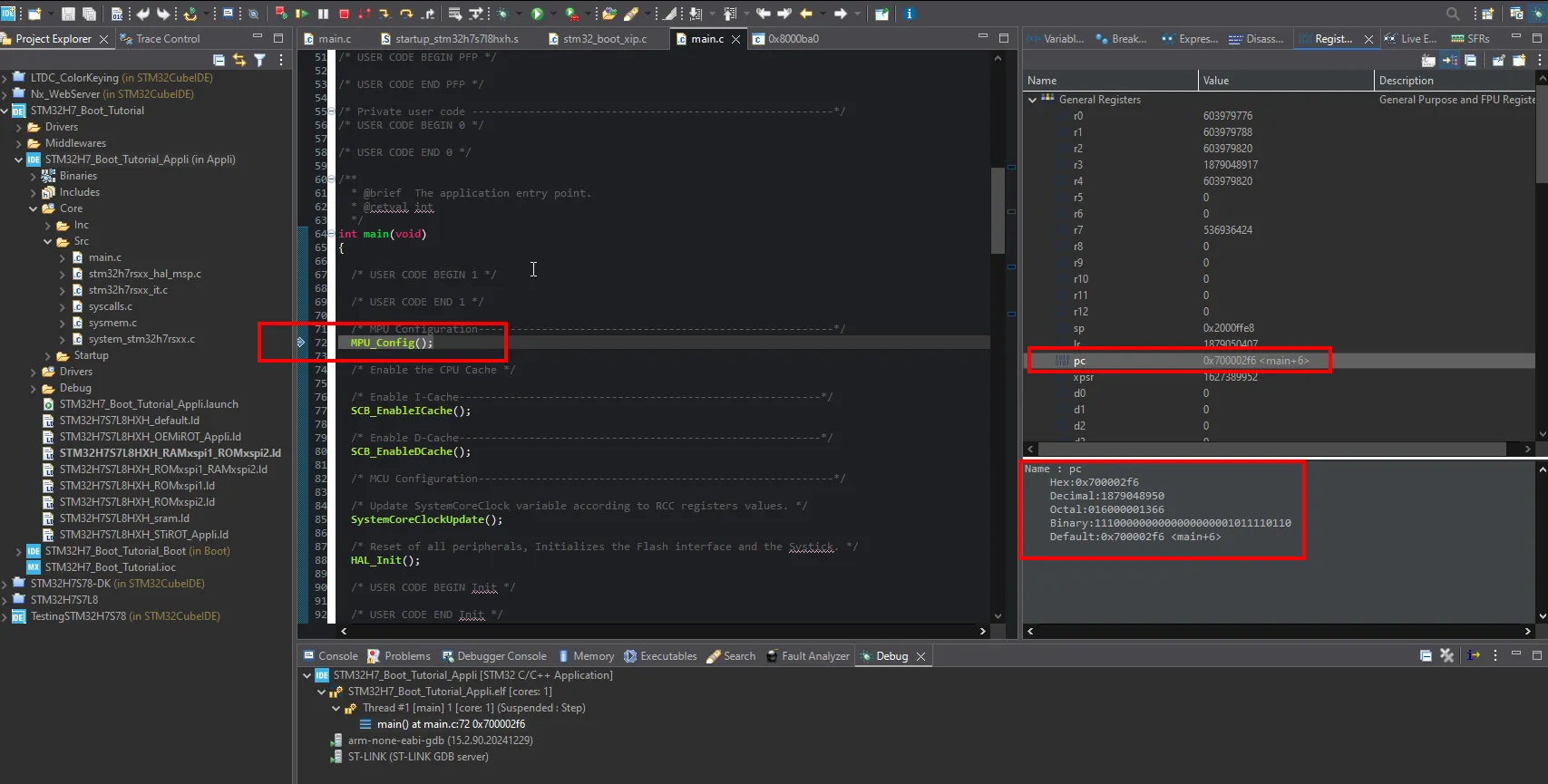Screen dimensions: 1548x784
Task: Open the Breakpoints tab
Action: tap(1121, 39)
